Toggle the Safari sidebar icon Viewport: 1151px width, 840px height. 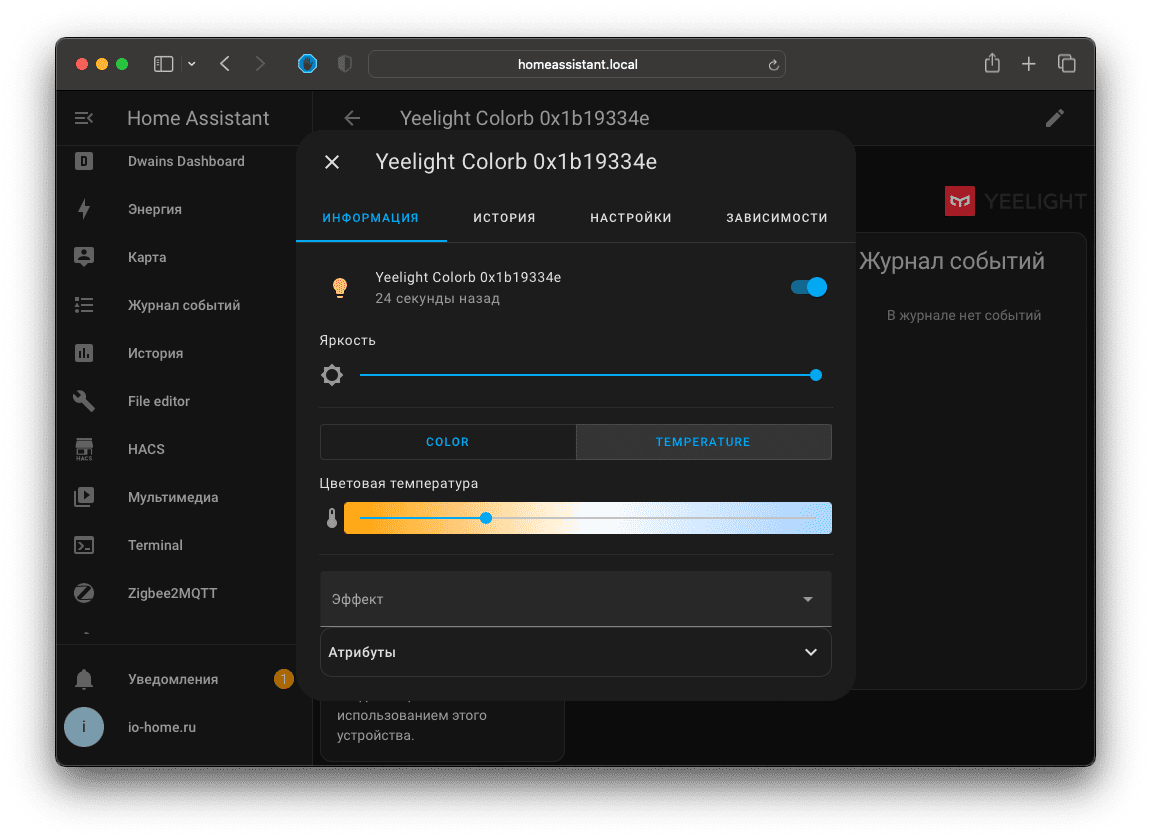[x=164, y=64]
